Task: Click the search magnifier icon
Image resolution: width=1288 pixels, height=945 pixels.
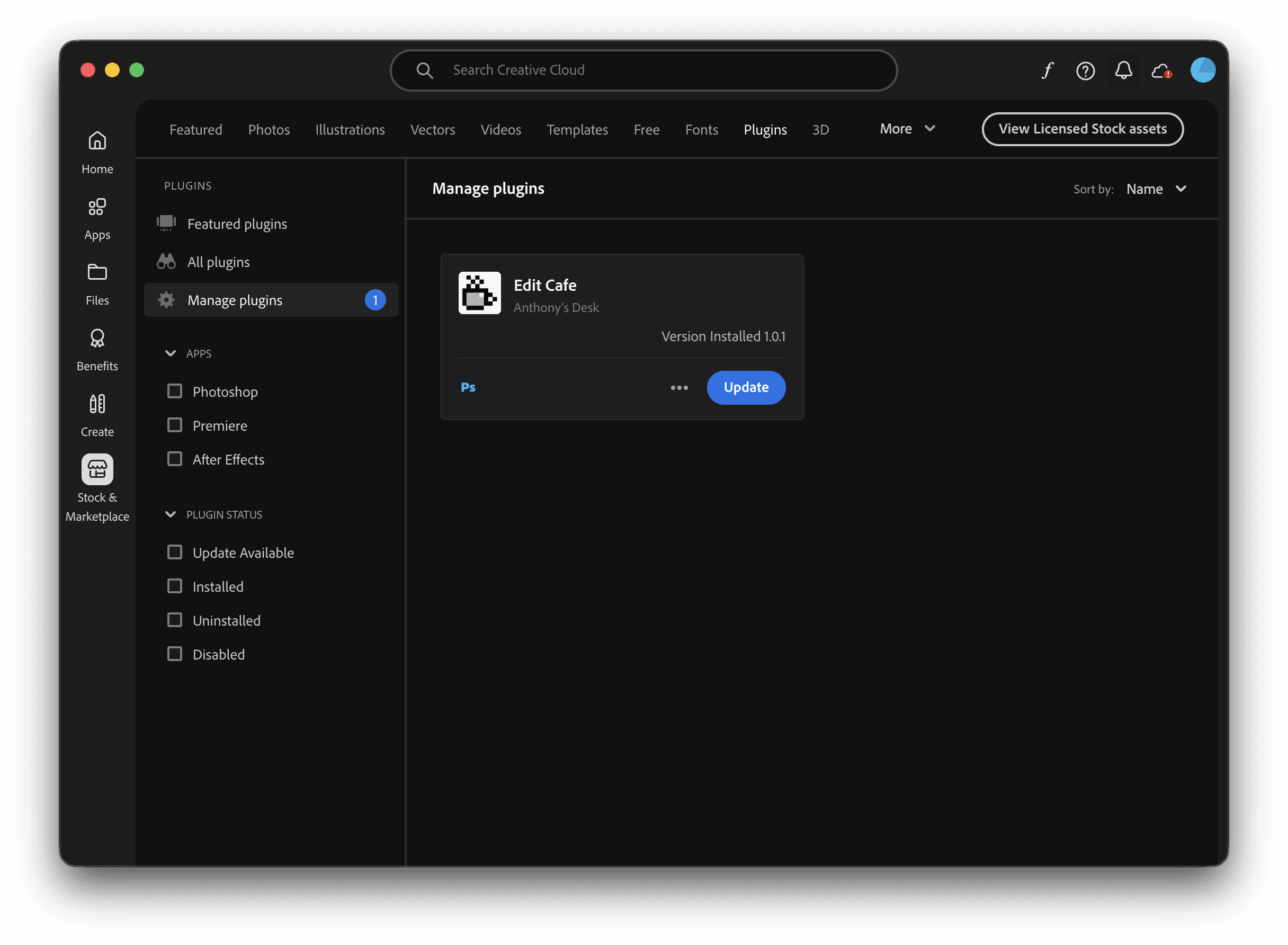Action: (x=424, y=70)
